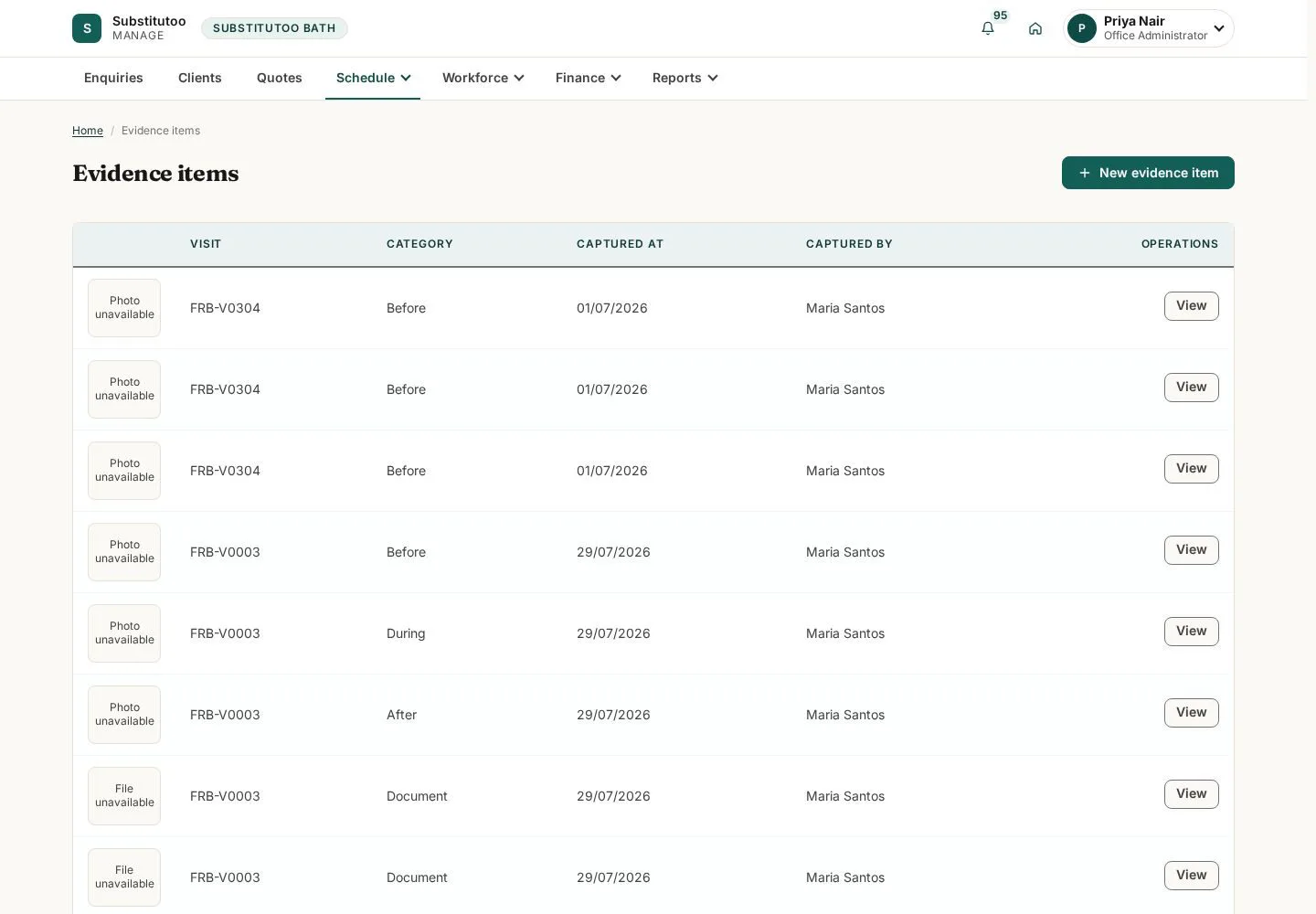Viewport: 1316px width, 914px height.
Task: Click the Operations column header
Action: pyautogui.click(x=1180, y=244)
